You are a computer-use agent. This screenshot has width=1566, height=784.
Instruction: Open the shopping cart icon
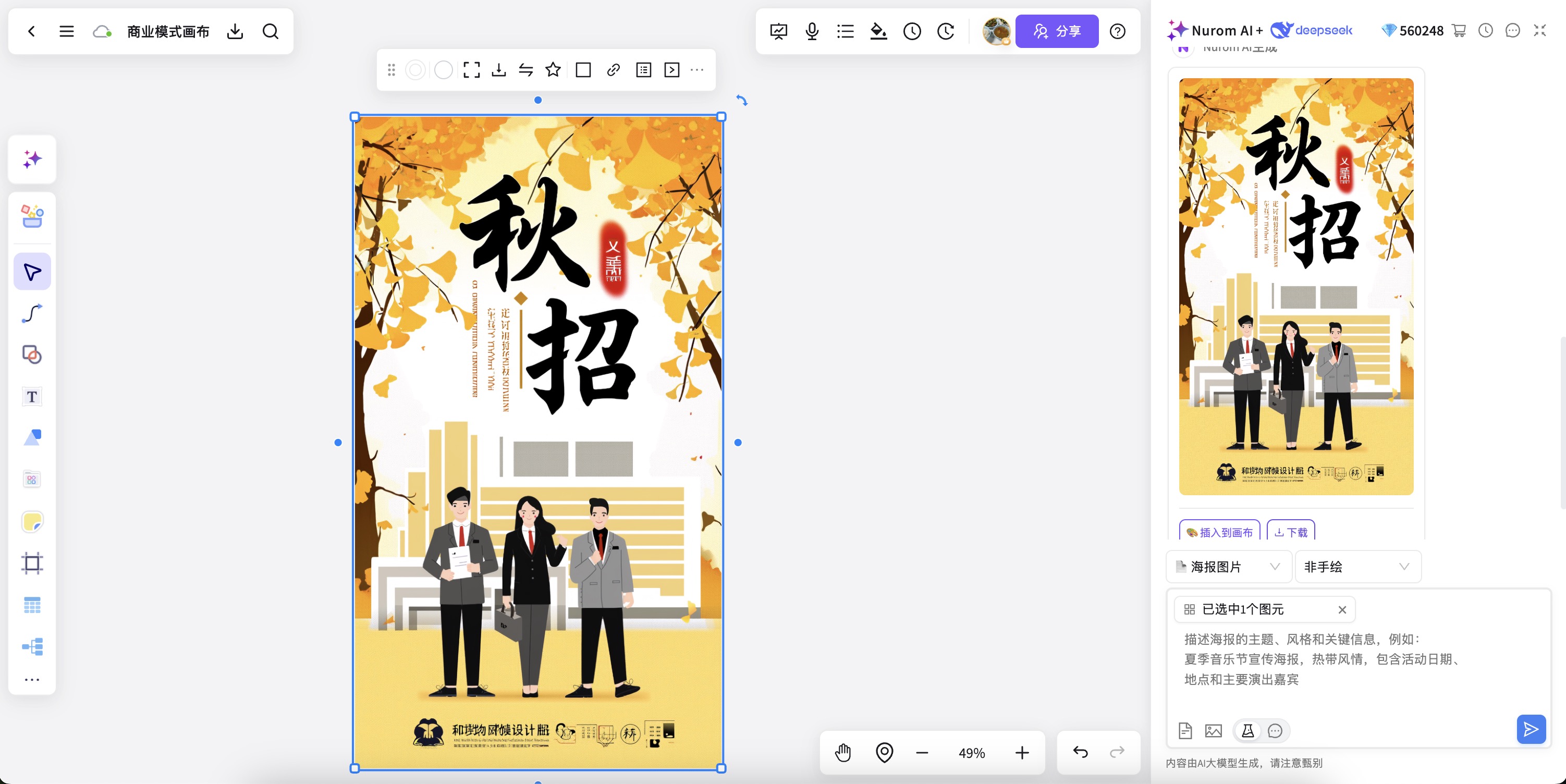click(1459, 30)
